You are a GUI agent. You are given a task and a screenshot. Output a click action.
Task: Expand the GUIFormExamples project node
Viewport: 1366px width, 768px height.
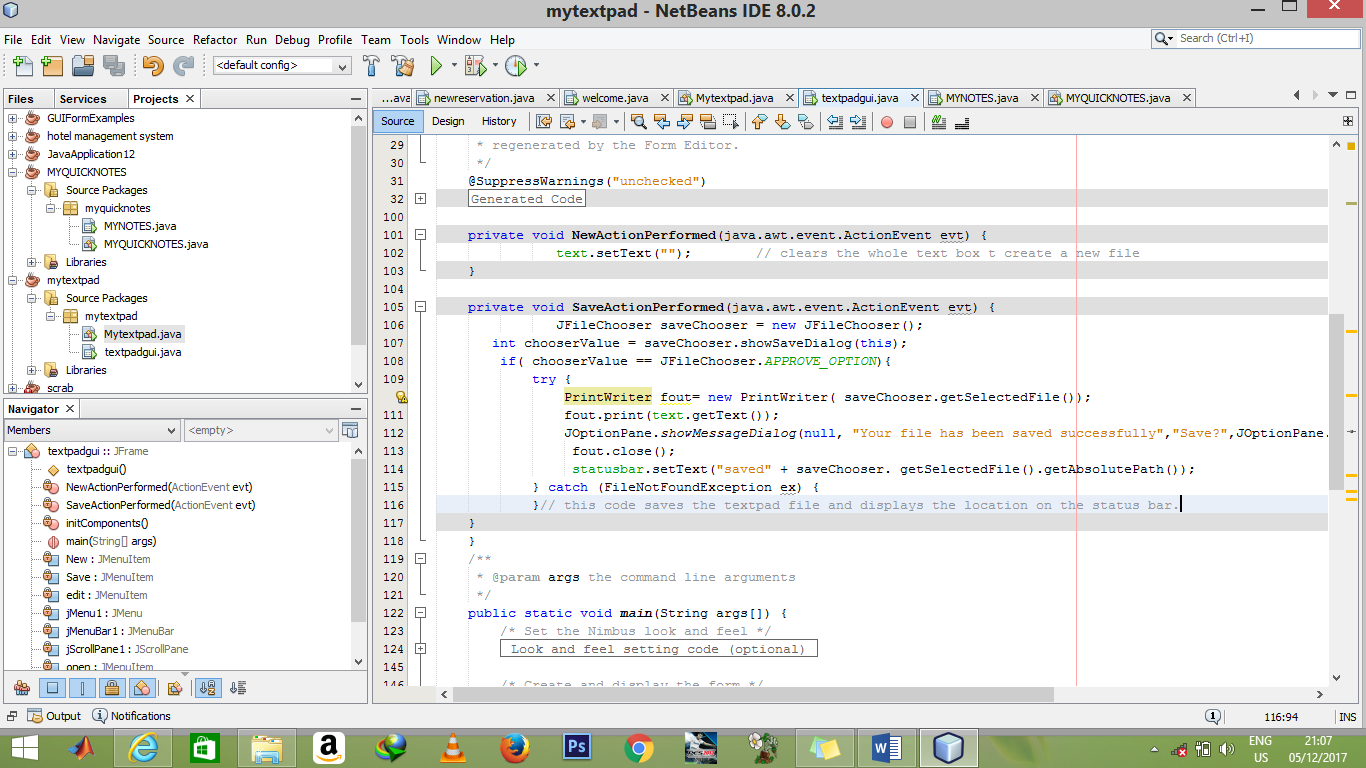[x=13, y=118]
